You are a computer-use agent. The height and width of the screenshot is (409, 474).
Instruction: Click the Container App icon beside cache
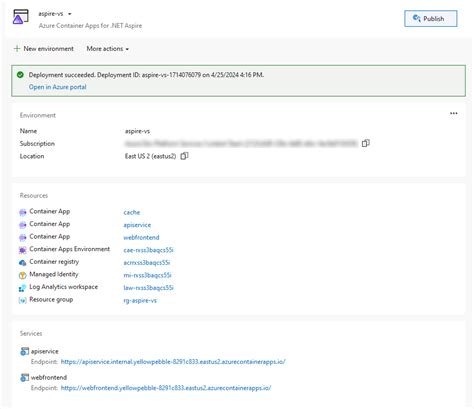click(x=23, y=212)
